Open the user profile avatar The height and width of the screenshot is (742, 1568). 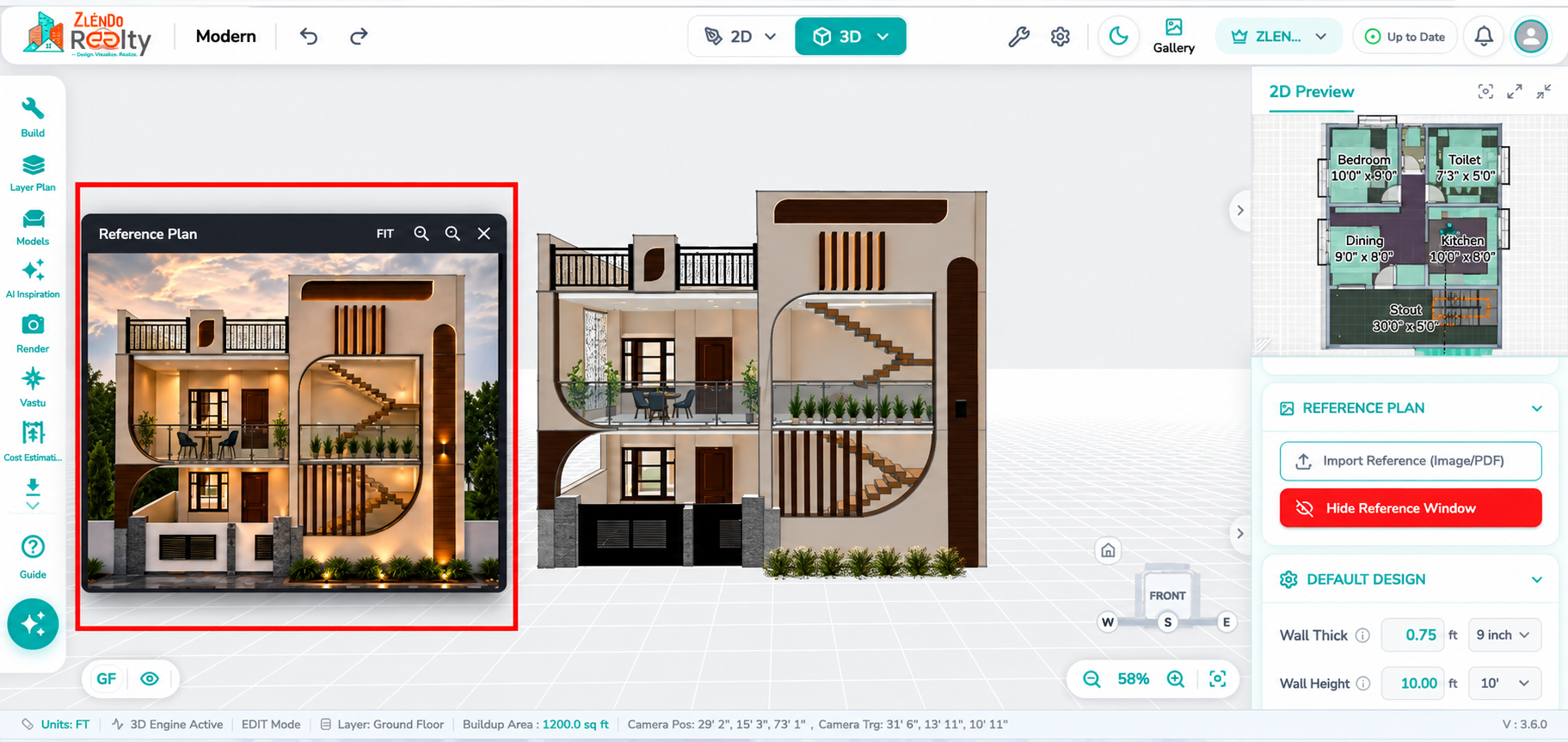tap(1531, 36)
